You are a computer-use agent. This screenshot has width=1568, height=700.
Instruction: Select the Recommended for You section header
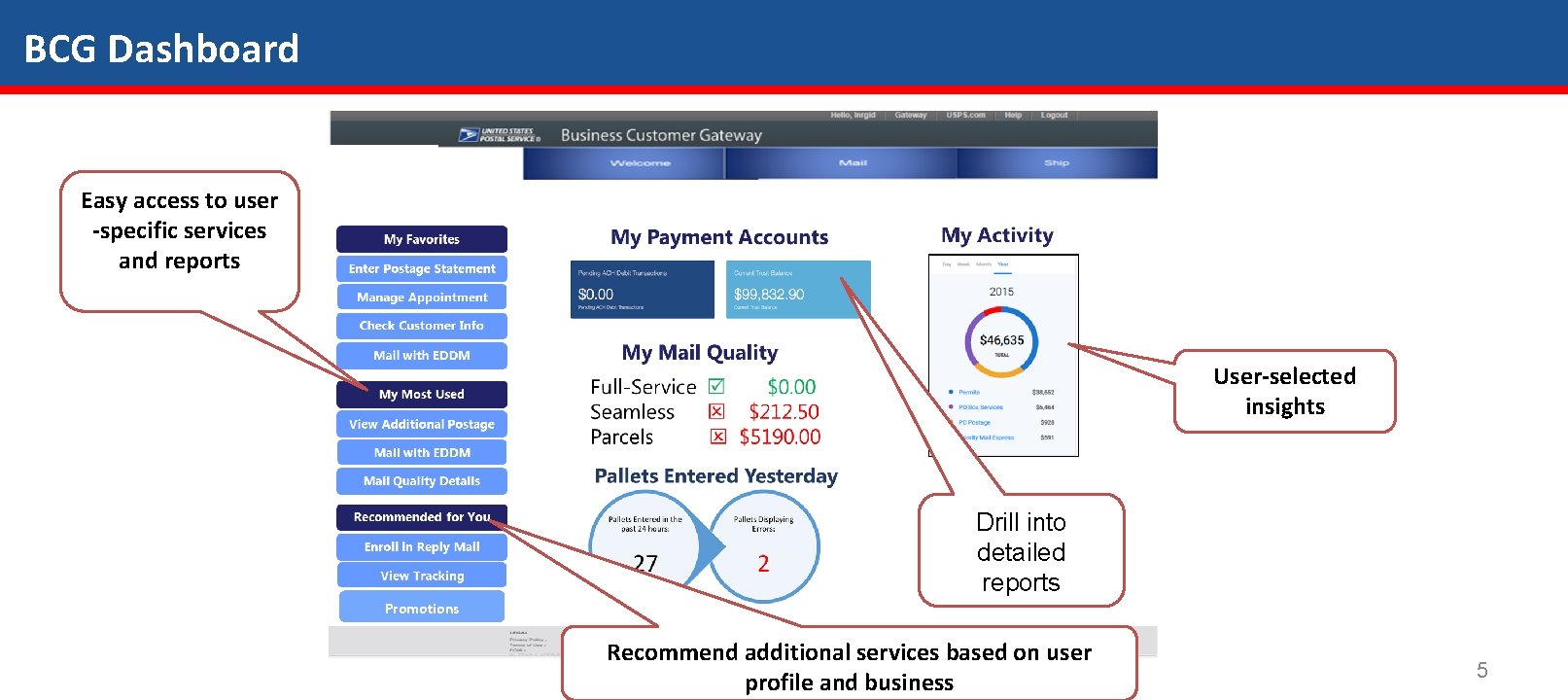(422, 517)
